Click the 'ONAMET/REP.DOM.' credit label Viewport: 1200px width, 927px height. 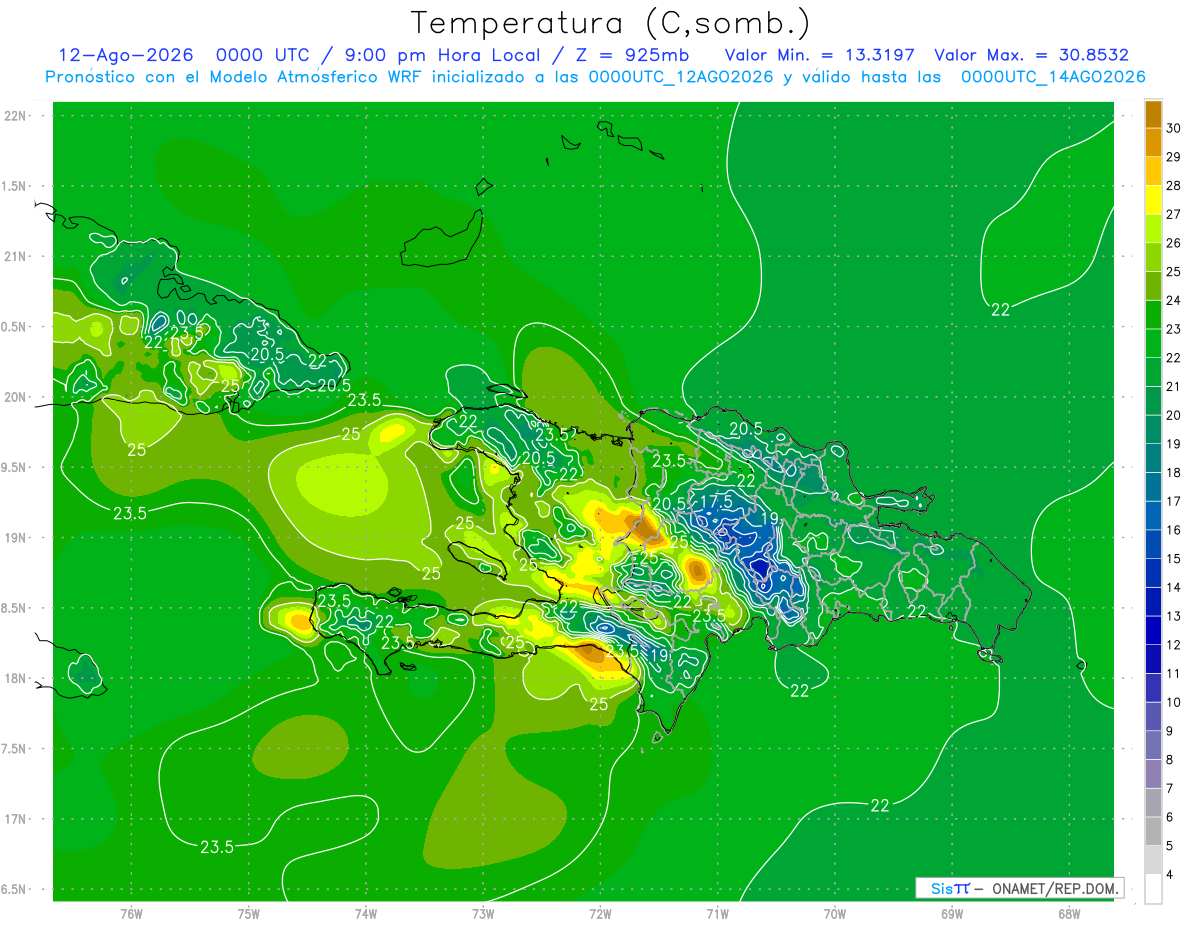[x=1056, y=888]
